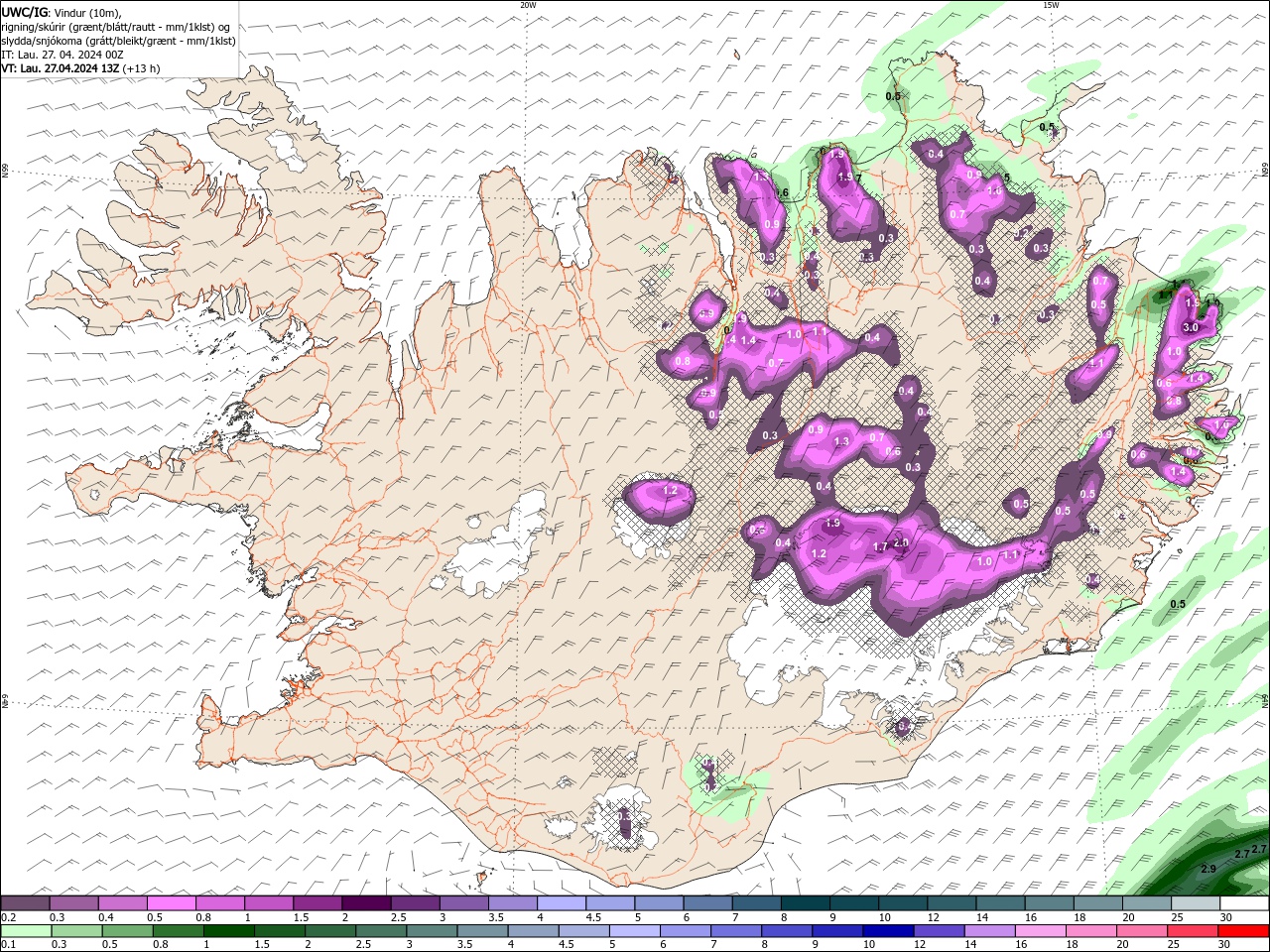Click the 'rigning/skúrir' legend description line
Screen dimensions: 1270x952
point(115,27)
